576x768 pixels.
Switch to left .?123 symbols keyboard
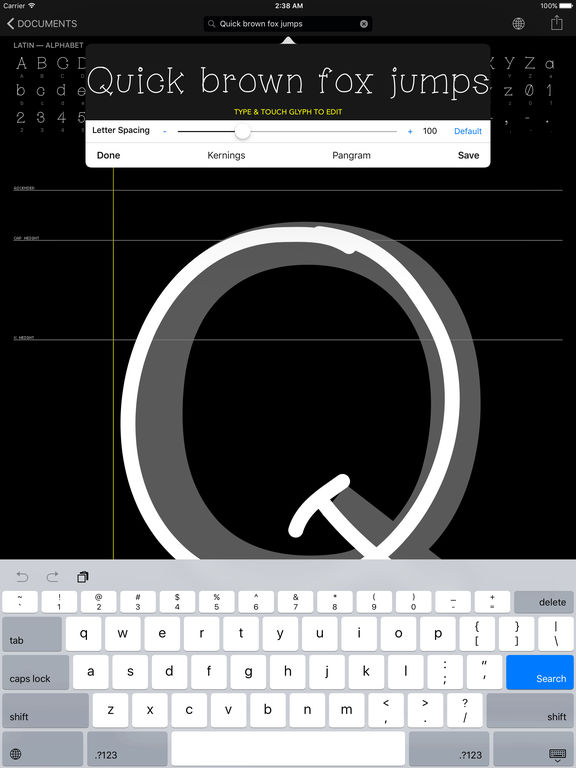pos(127,748)
